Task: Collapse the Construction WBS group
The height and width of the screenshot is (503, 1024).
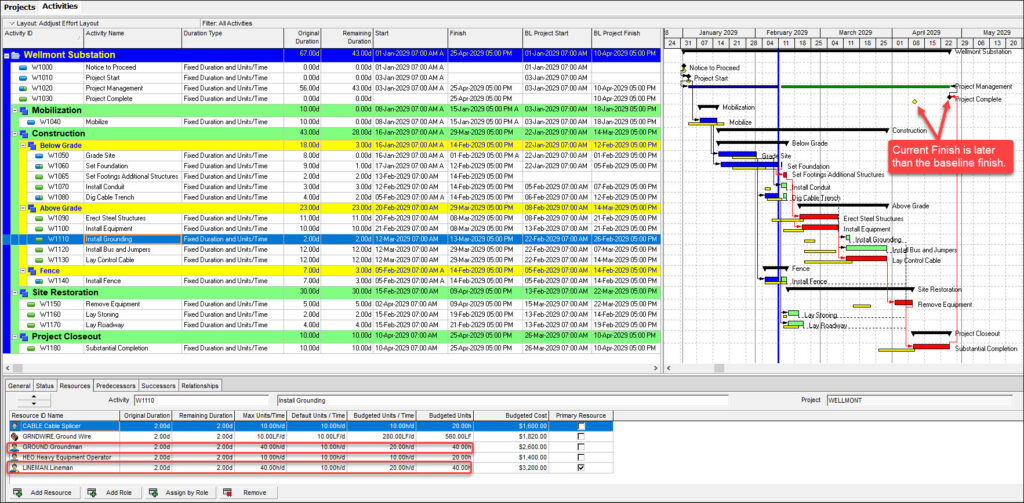Action: tap(13, 133)
